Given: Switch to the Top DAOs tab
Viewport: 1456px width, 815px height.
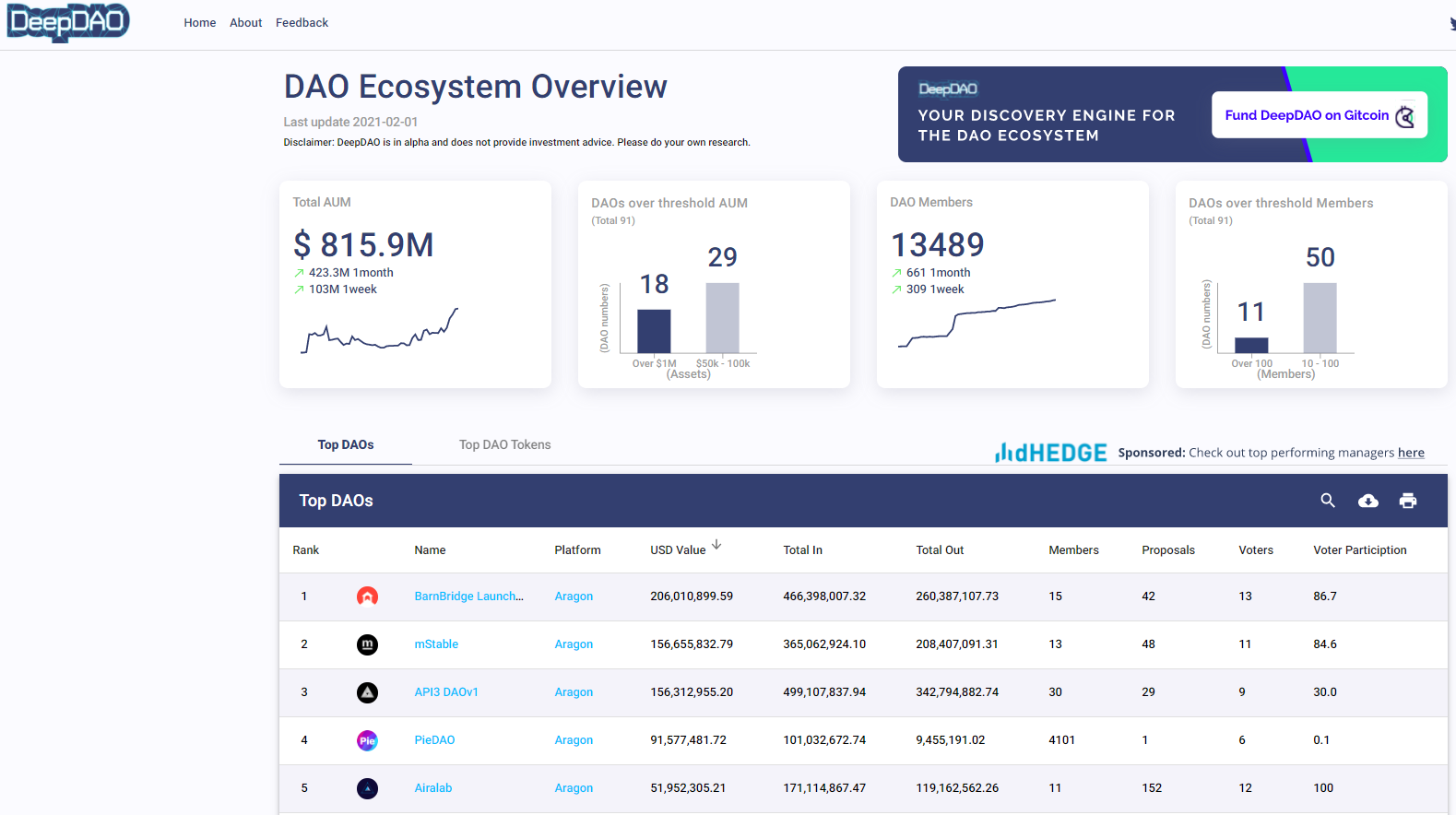Looking at the screenshot, I should click(346, 444).
